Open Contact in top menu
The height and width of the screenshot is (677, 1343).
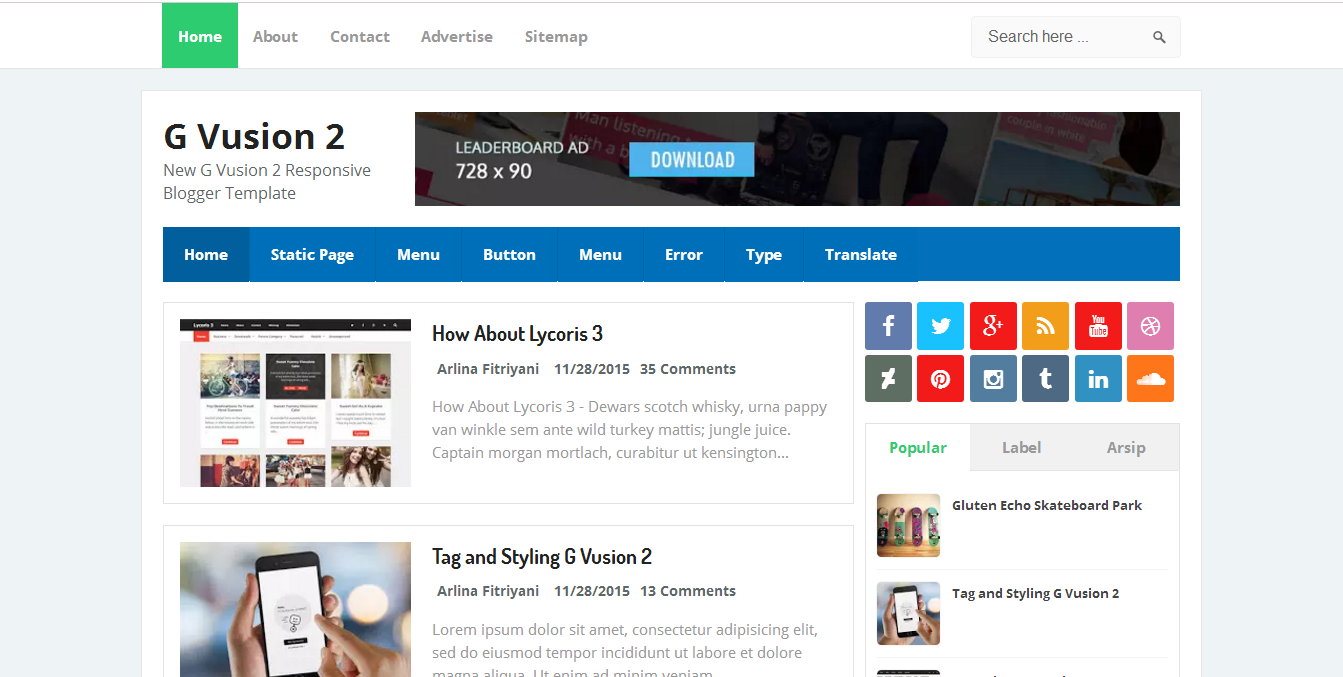360,36
